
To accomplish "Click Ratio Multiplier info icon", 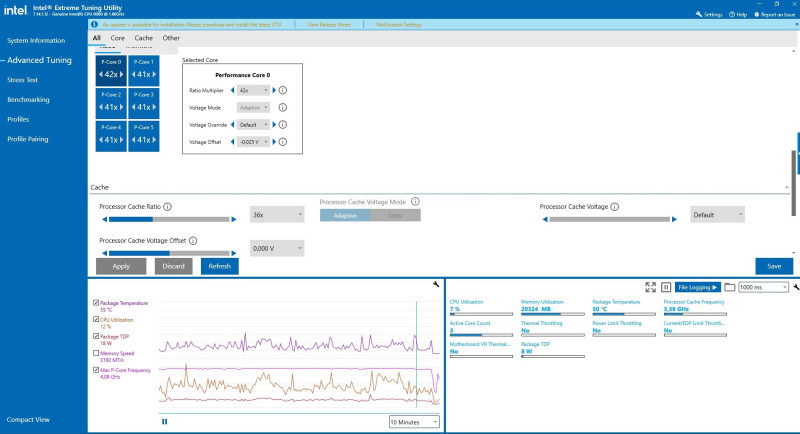I will click(x=283, y=90).
